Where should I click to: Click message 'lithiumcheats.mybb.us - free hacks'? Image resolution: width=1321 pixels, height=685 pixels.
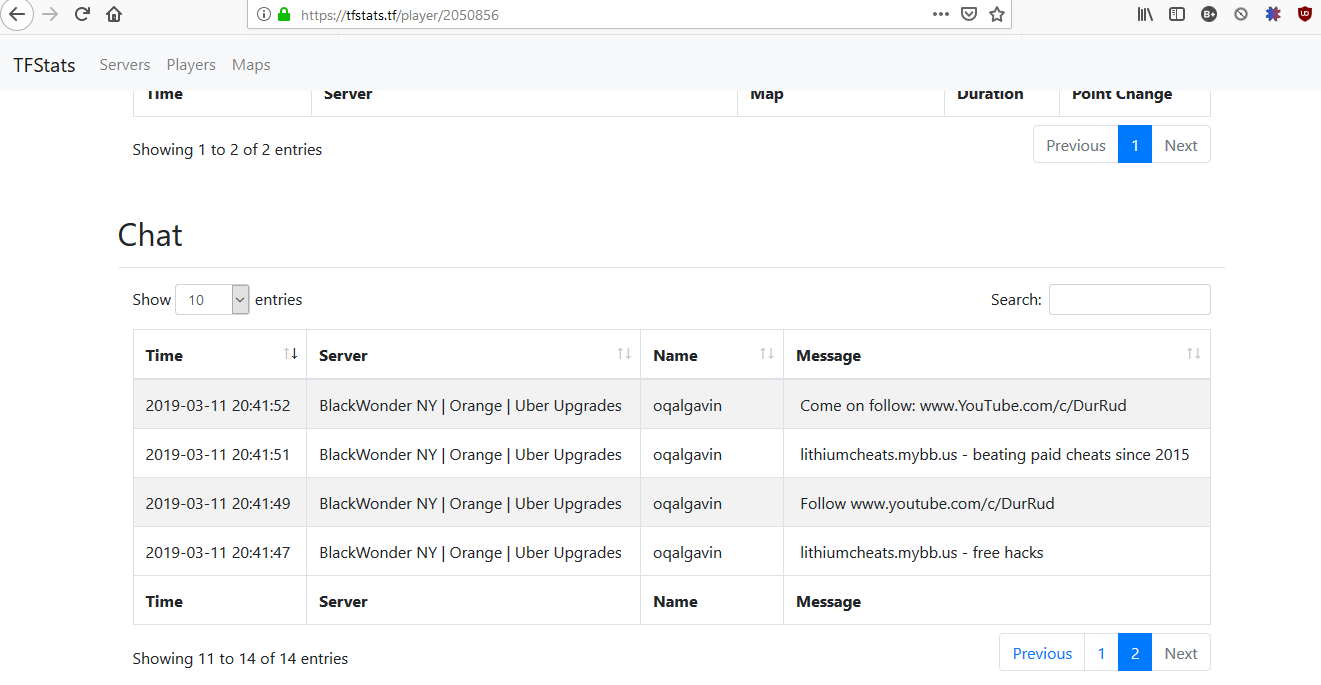[922, 552]
